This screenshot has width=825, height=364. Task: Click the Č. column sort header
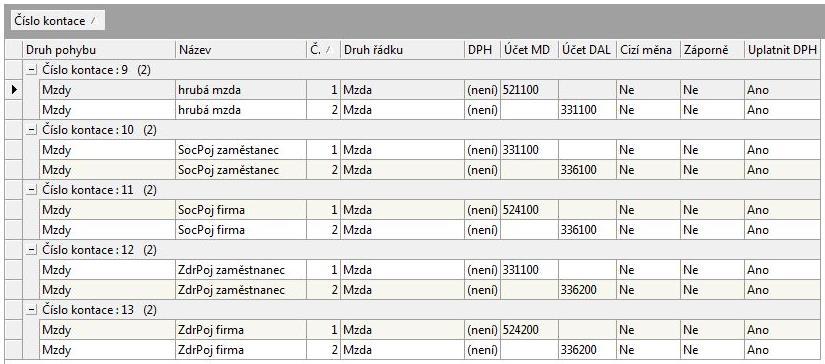pos(321,50)
